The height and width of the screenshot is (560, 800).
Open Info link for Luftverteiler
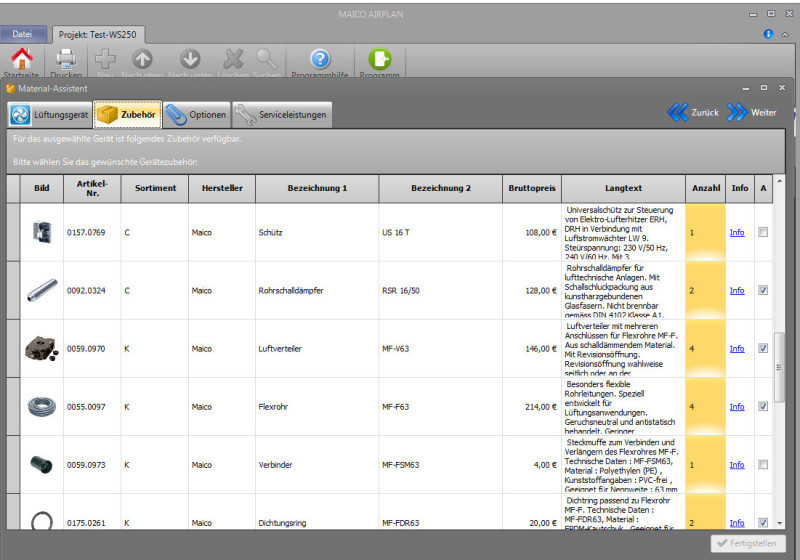[x=737, y=349]
